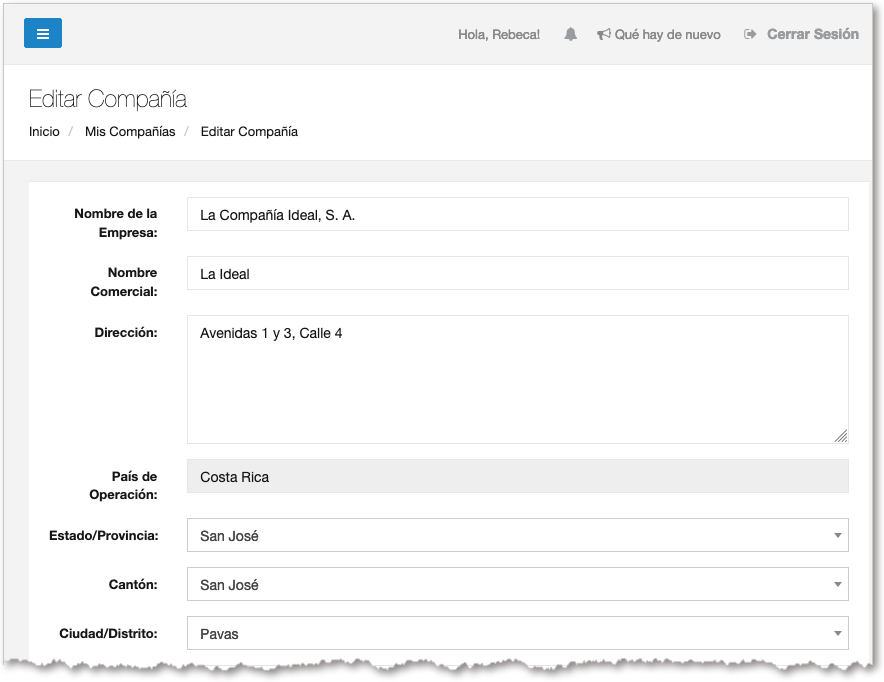The width and height of the screenshot is (884, 682).
Task: Focus the 'Nombre de la Empresa' field
Action: pyautogui.click(x=518, y=214)
